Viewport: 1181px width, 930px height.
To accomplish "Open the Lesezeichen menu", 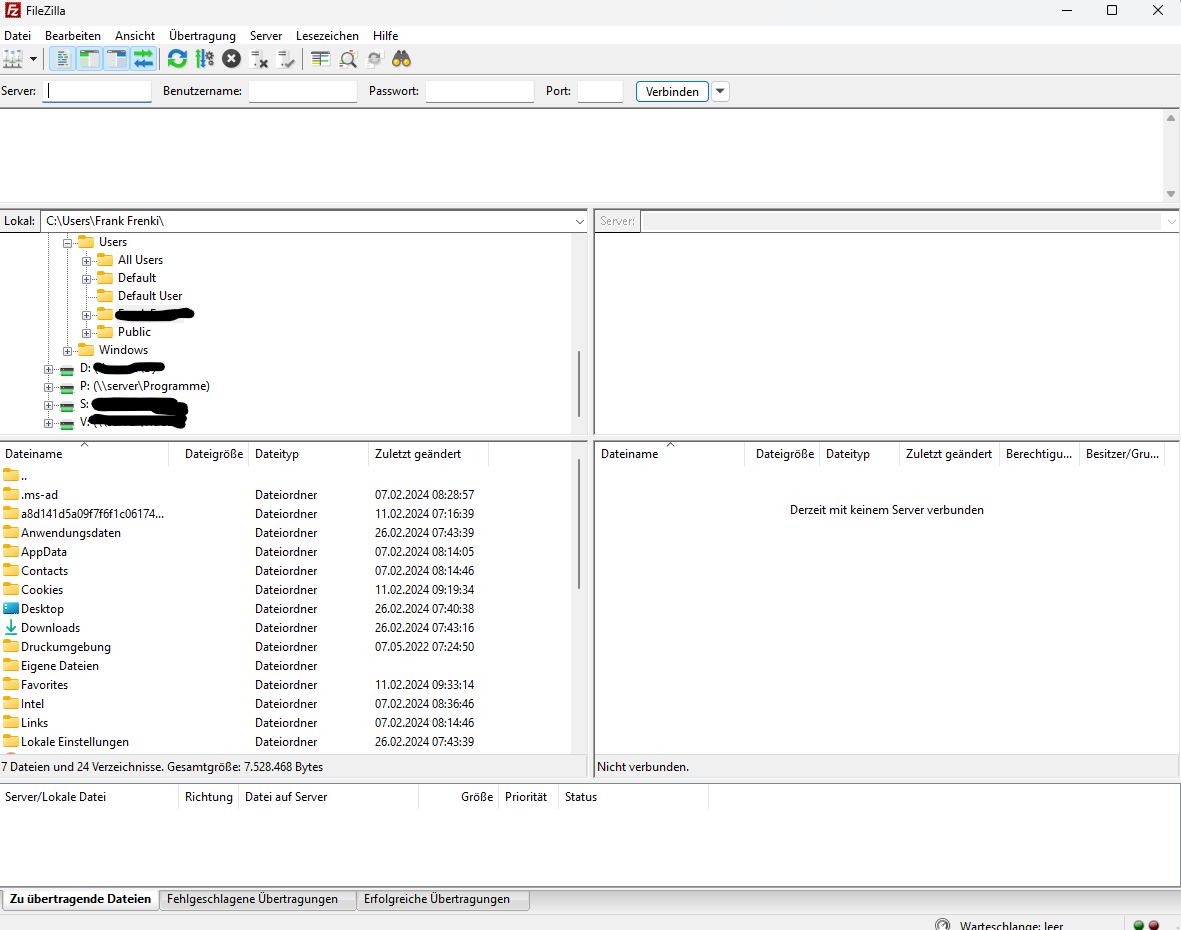I will pyautogui.click(x=327, y=35).
